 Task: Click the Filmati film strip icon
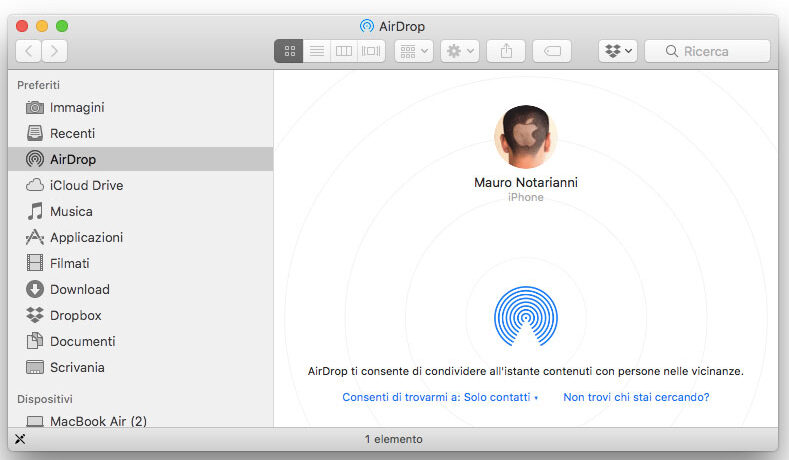pyautogui.click(x=35, y=263)
